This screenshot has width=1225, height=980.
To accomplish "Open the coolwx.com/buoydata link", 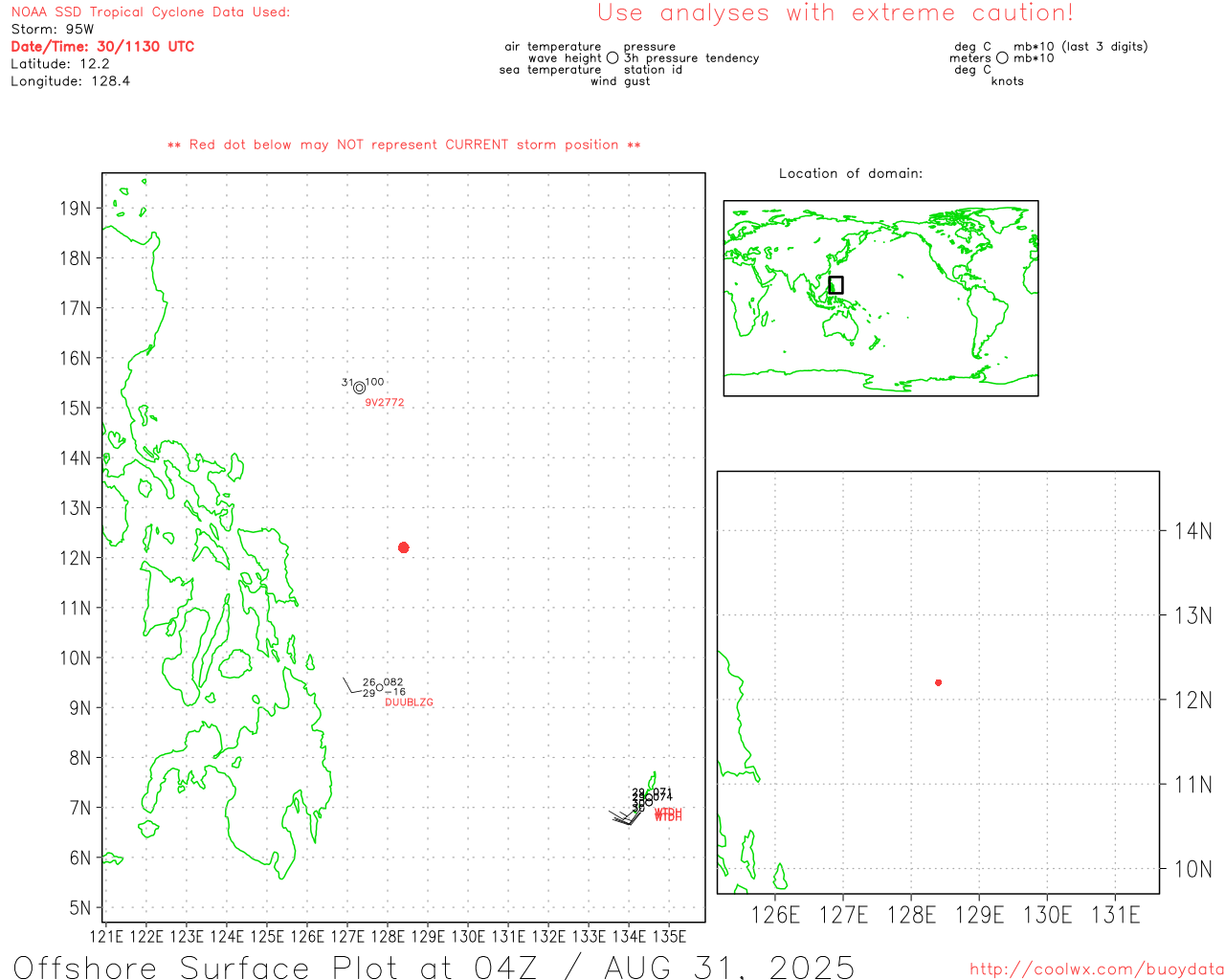I will pos(1097,969).
